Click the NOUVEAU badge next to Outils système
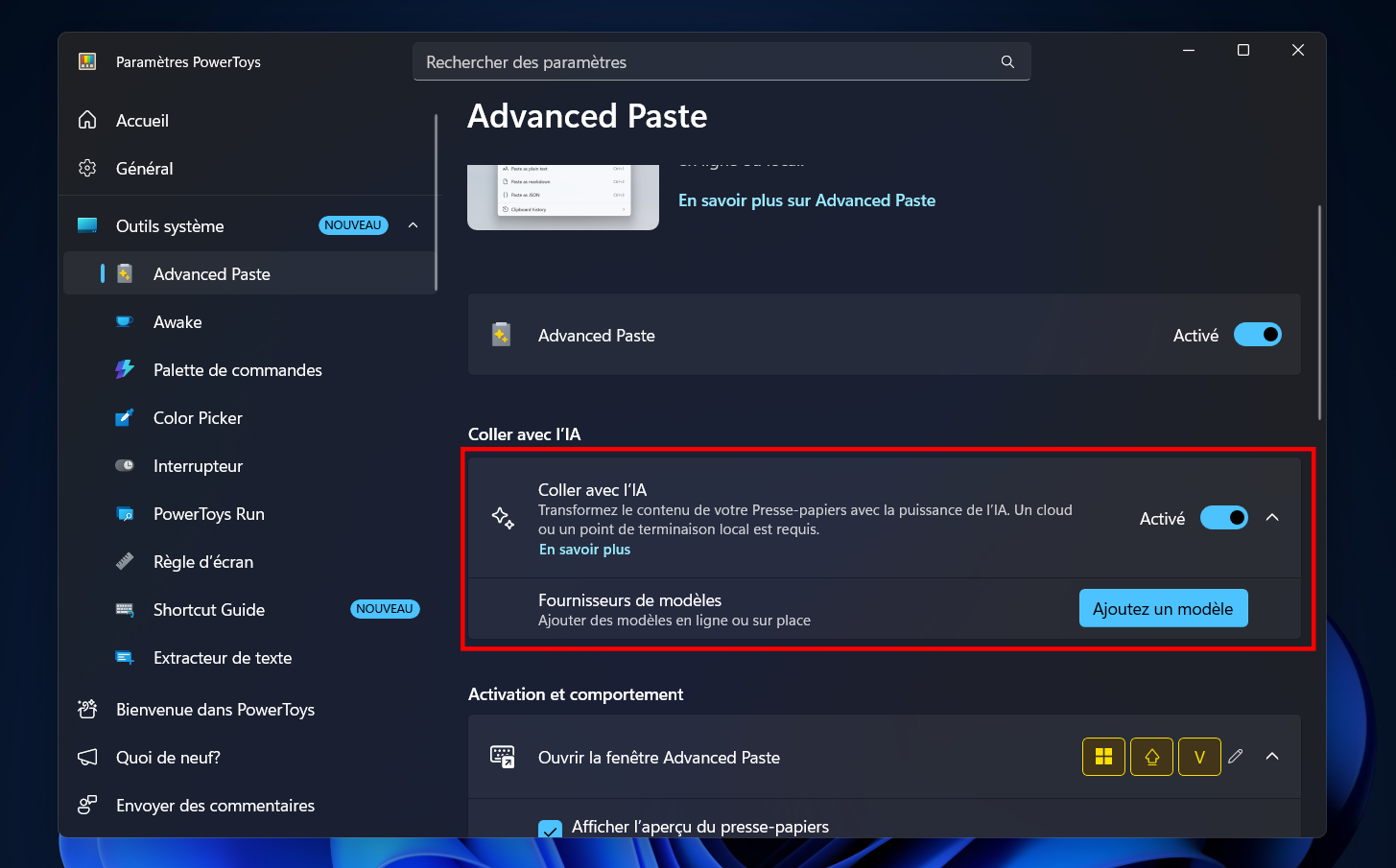1396x868 pixels. coord(353,225)
